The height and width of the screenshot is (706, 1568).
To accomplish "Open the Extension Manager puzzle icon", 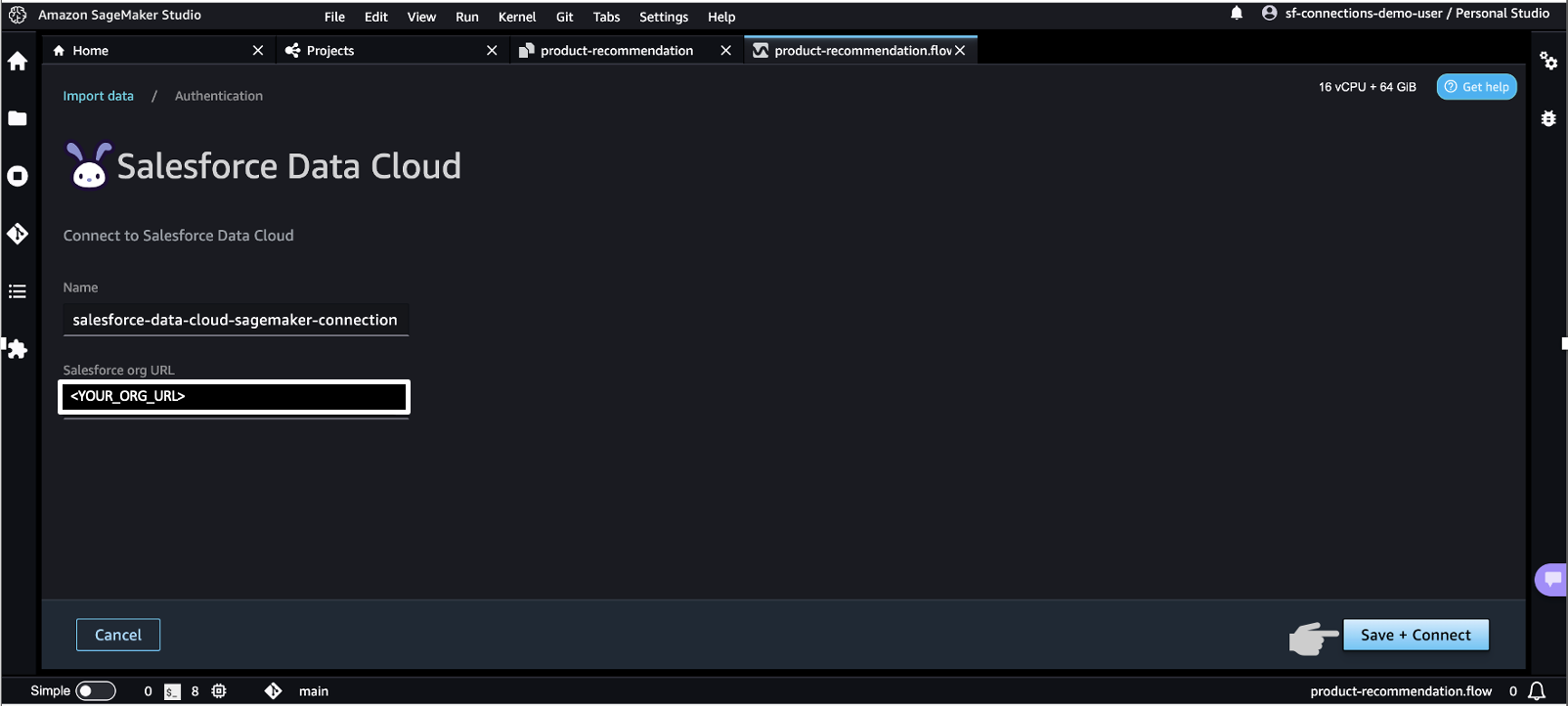I will tap(18, 349).
